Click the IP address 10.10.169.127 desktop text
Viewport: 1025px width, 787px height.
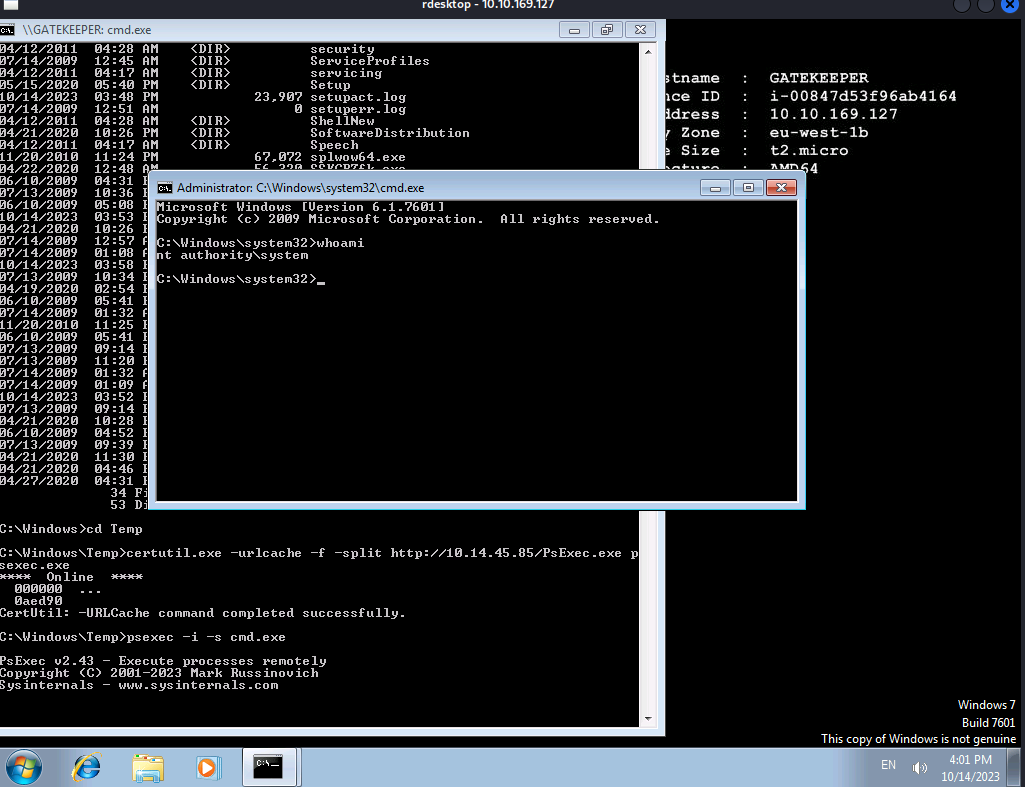pyautogui.click(x=833, y=114)
